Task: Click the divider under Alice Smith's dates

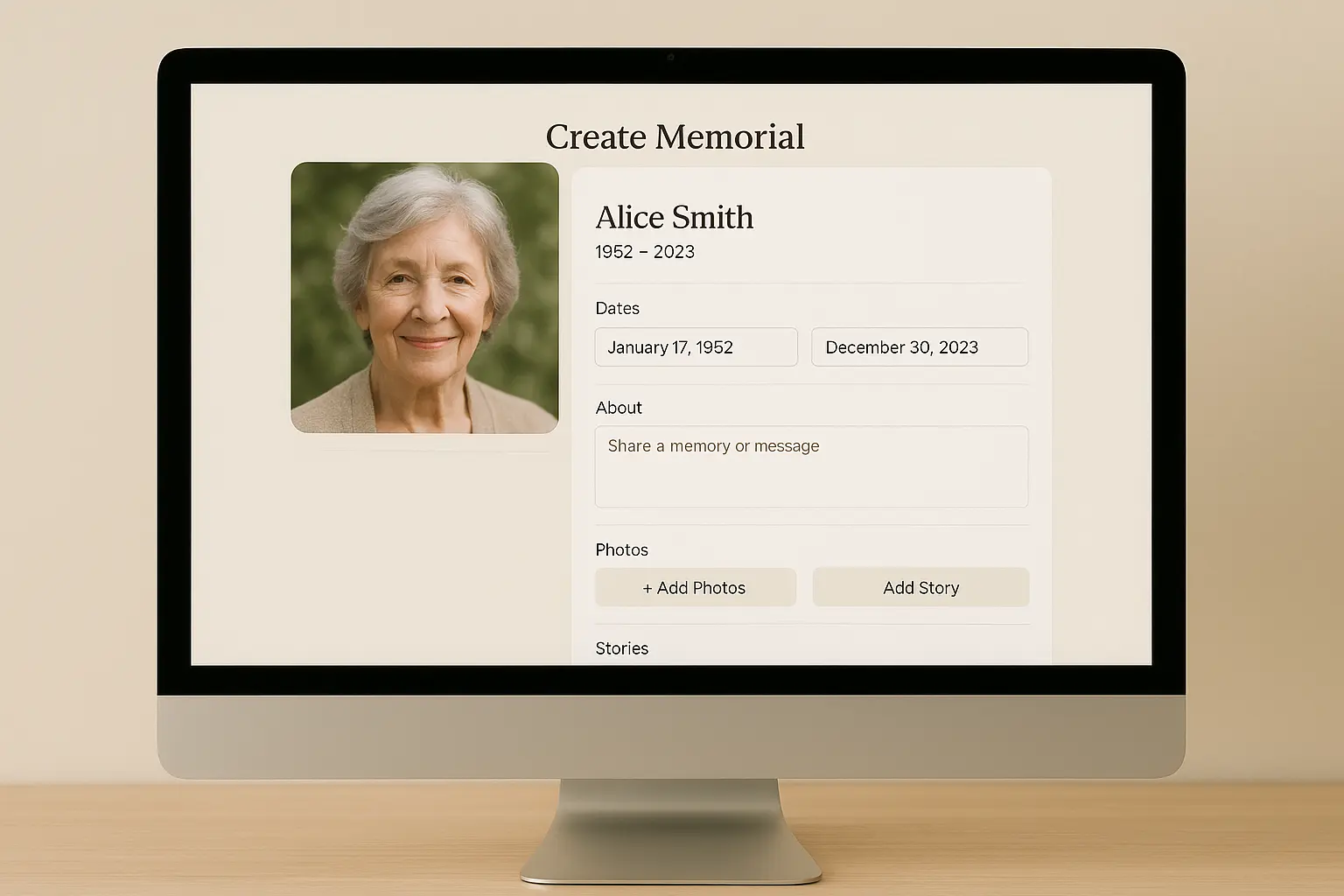Action: tap(811, 283)
